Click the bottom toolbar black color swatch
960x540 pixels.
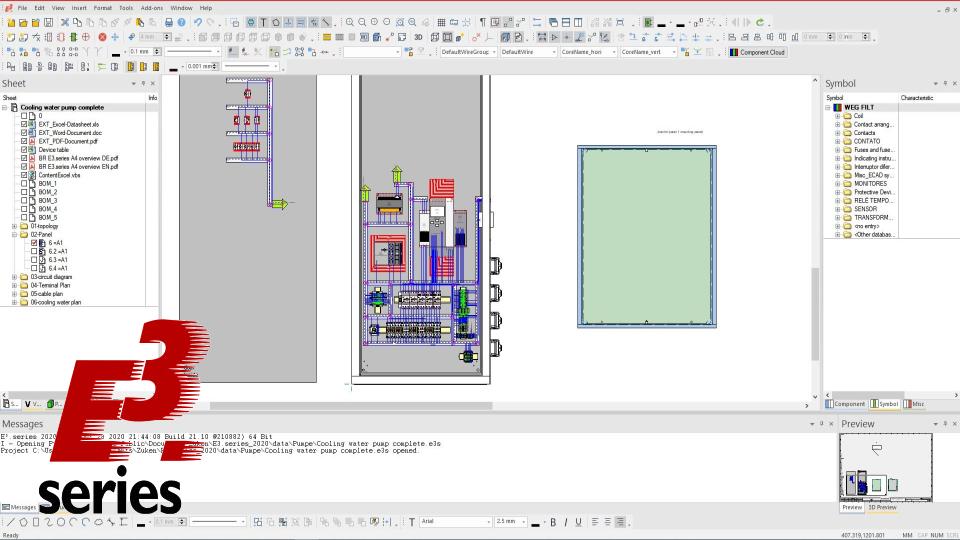coord(141,523)
